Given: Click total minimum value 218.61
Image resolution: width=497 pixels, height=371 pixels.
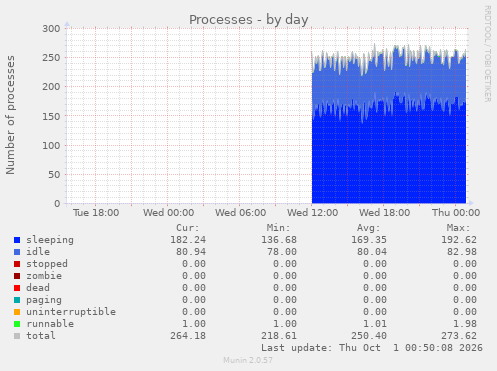Looking at the screenshot, I should click(x=279, y=336).
